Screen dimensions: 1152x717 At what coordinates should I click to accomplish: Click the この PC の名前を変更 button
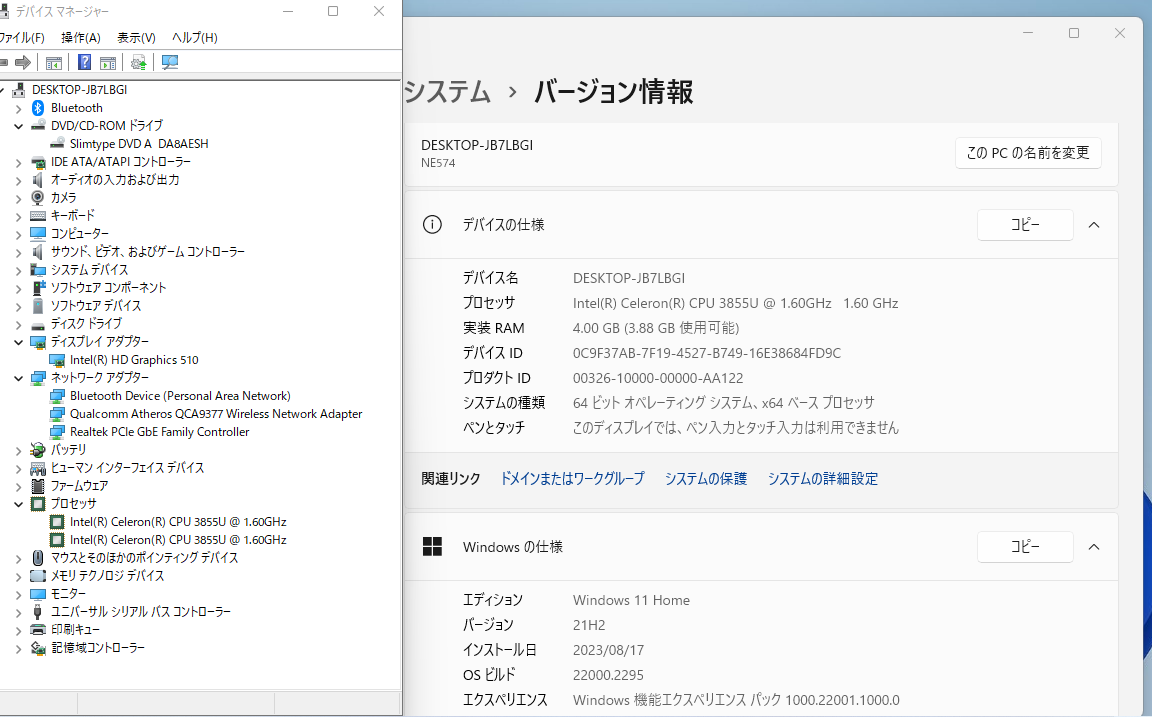[1028, 153]
